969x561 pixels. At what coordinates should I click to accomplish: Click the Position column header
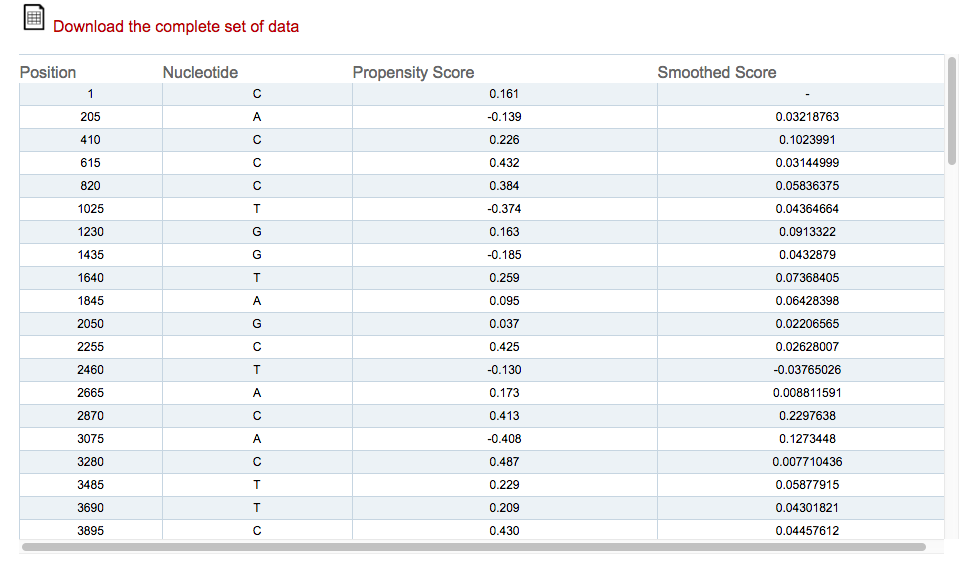(48, 72)
